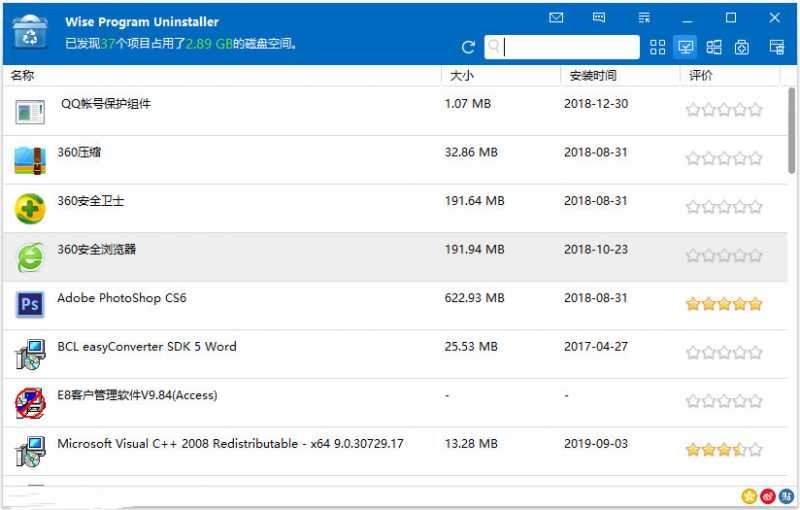Image resolution: width=800 pixels, height=510 pixels.
Task: Click the refresh icon beside the search box
Action: (x=468, y=47)
